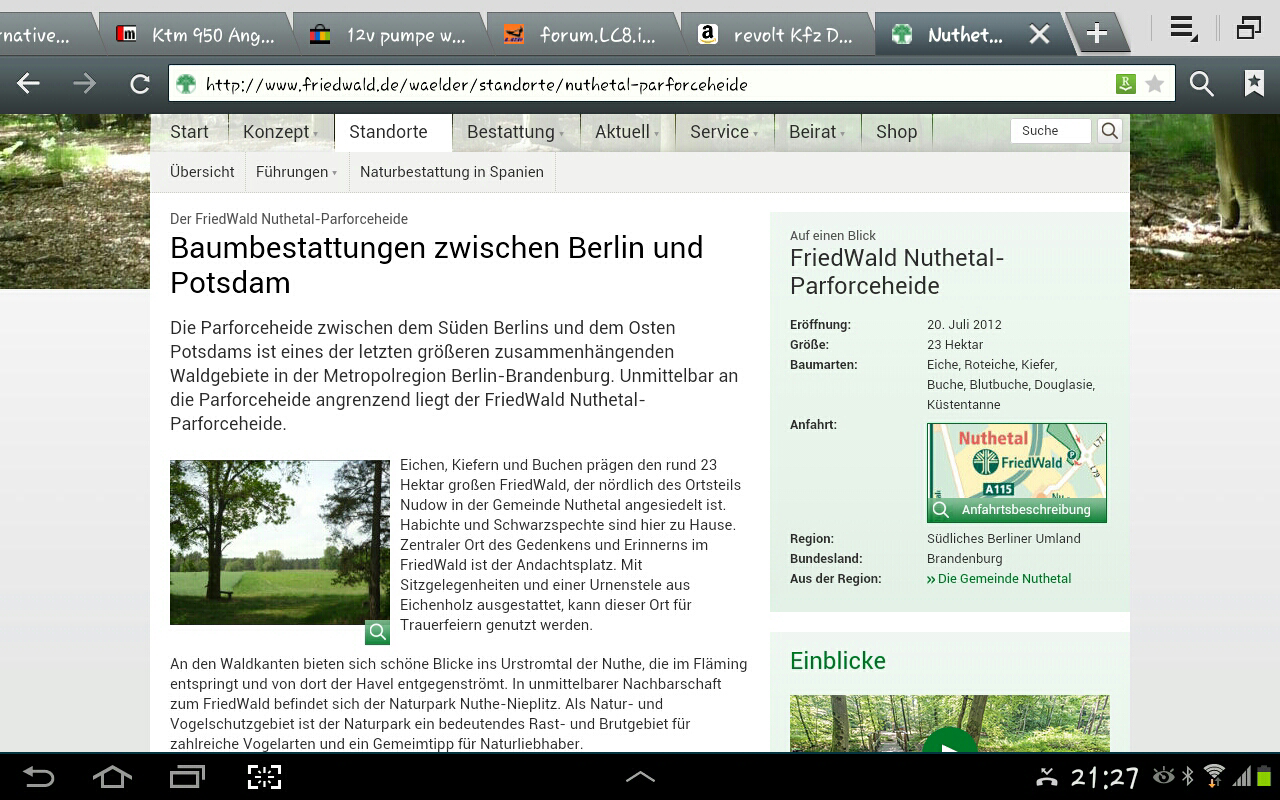Take a screenshot using the capture icon
Screen dimensions: 1280x800
pos(264,777)
